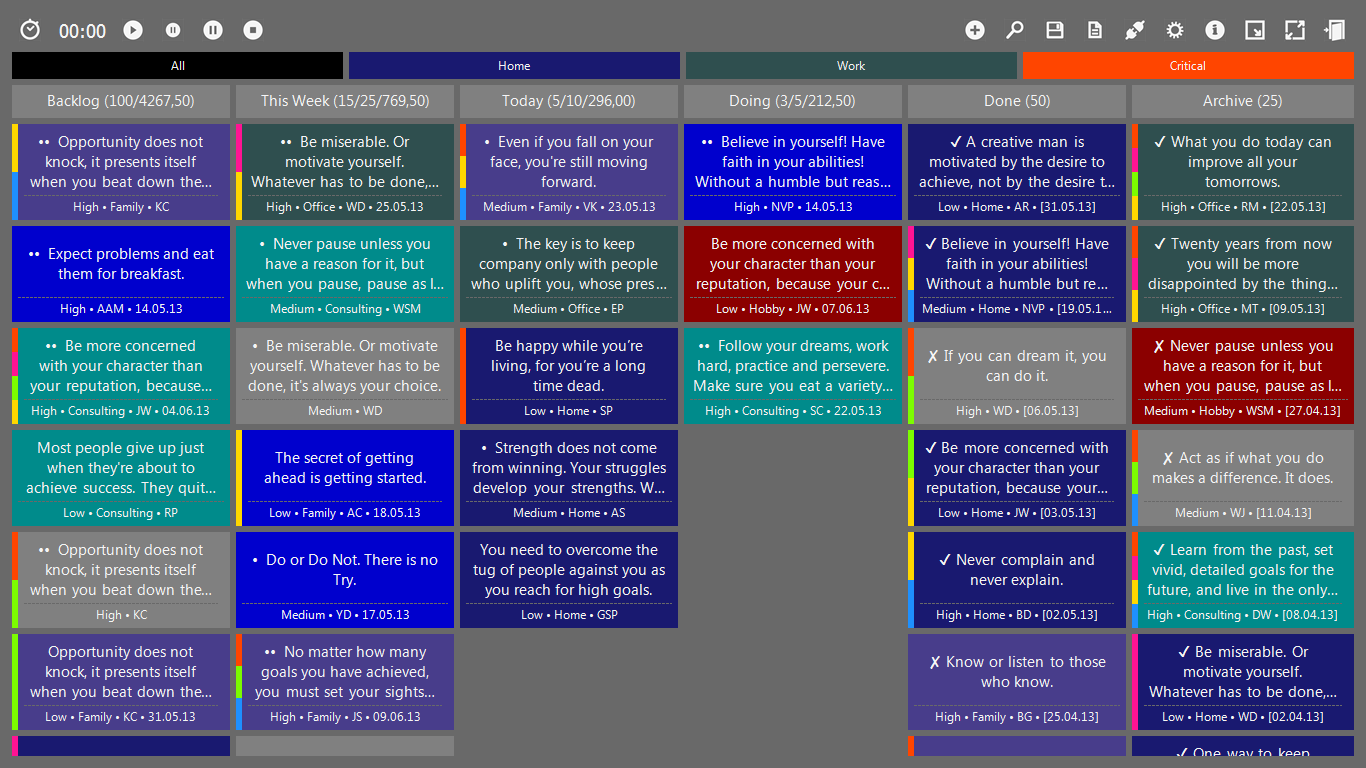Open the 'Expect problems and eat them' card
The image size is (1366, 768).
[x=121, y=273]
